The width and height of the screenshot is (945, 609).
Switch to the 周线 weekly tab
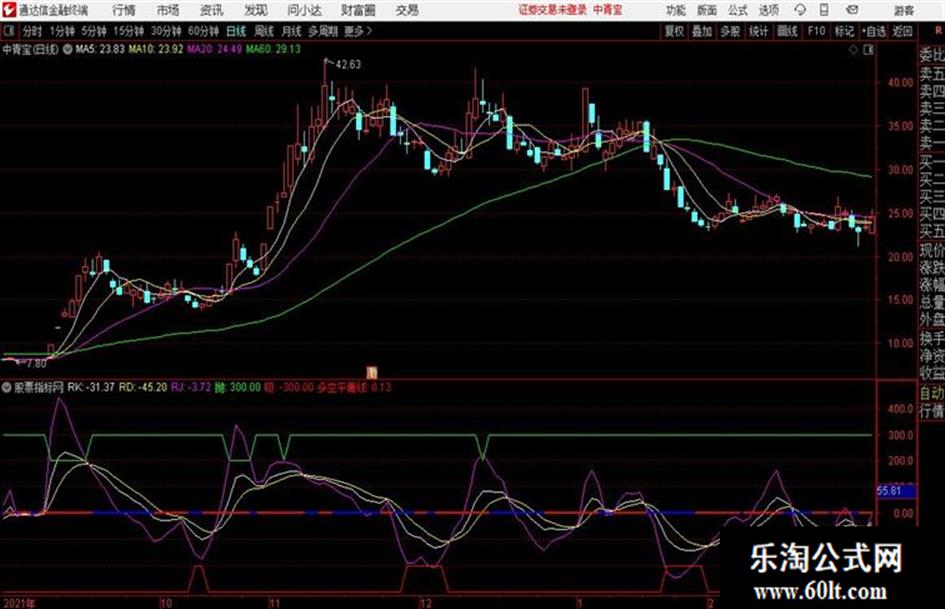coord(264,31)
